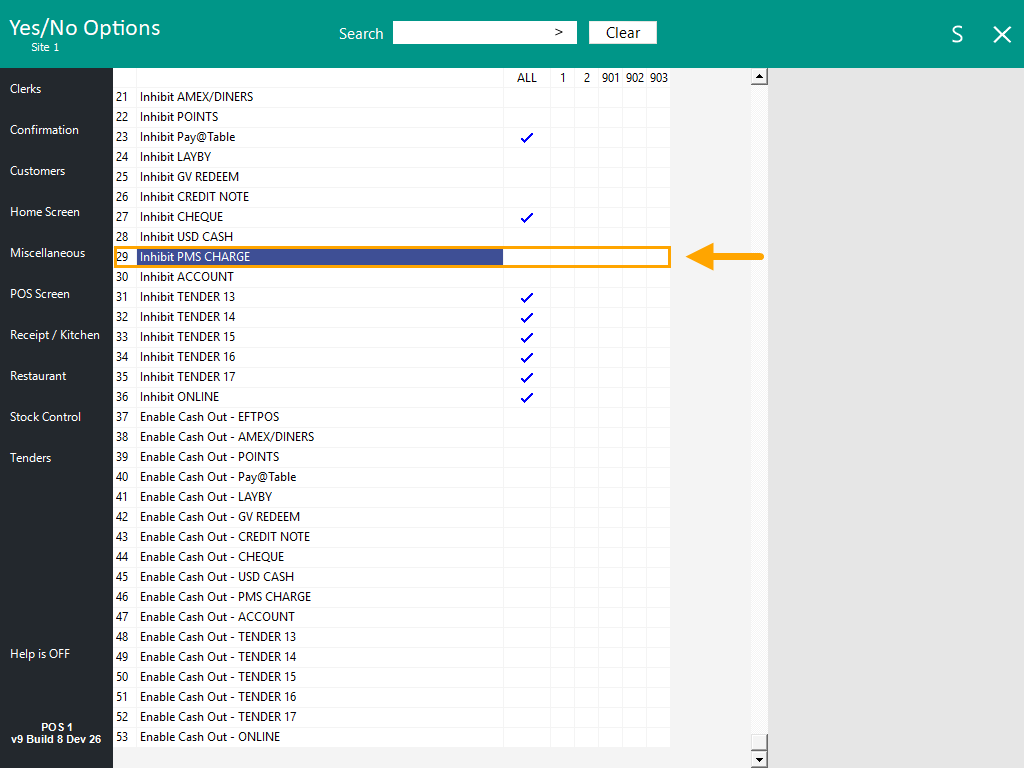Select row Enable Cash Out - TENDER 13

(x=392, y=637)
